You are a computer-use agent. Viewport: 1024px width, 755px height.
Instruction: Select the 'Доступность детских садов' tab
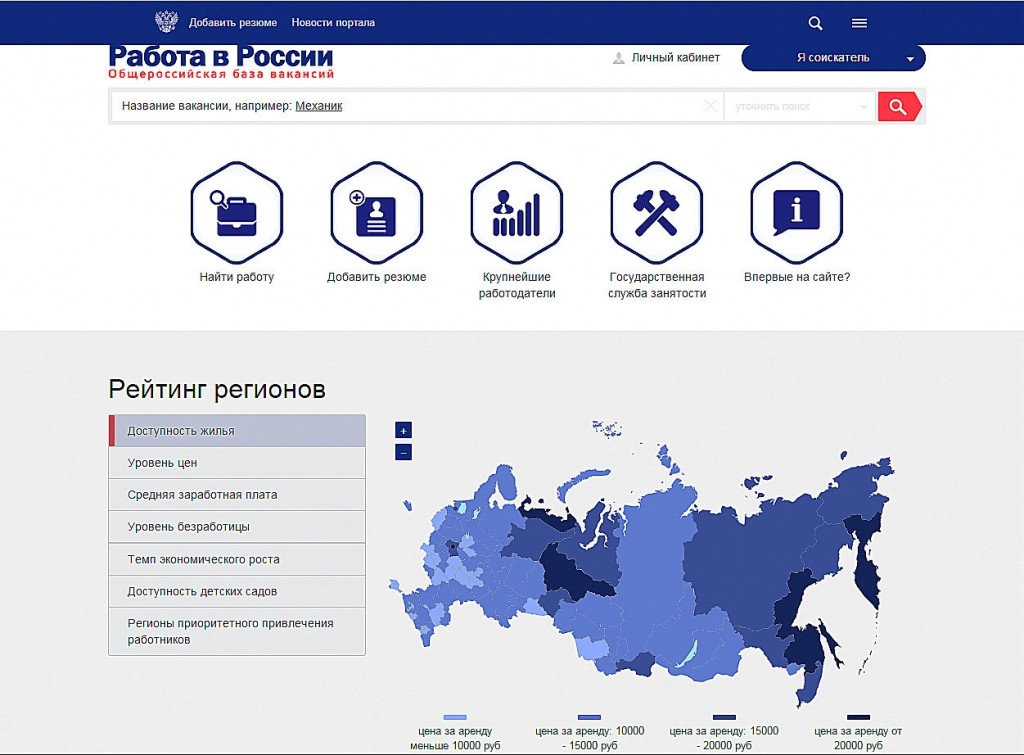pos(237,591)
